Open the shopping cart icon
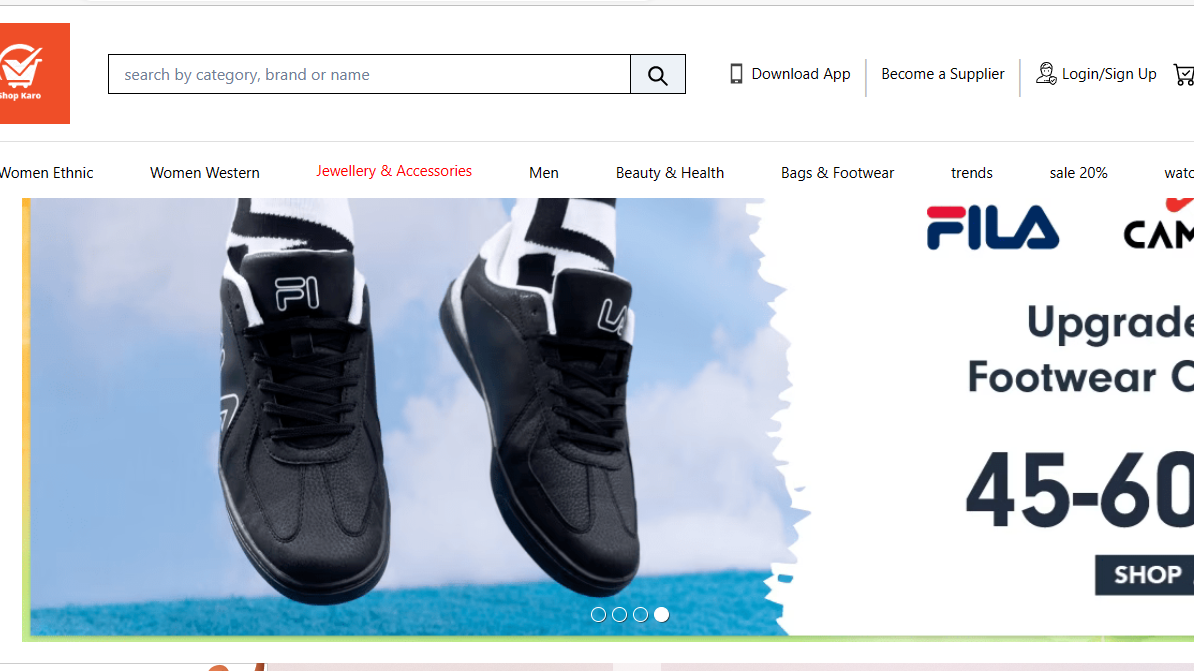 (x=1184, y=74)
